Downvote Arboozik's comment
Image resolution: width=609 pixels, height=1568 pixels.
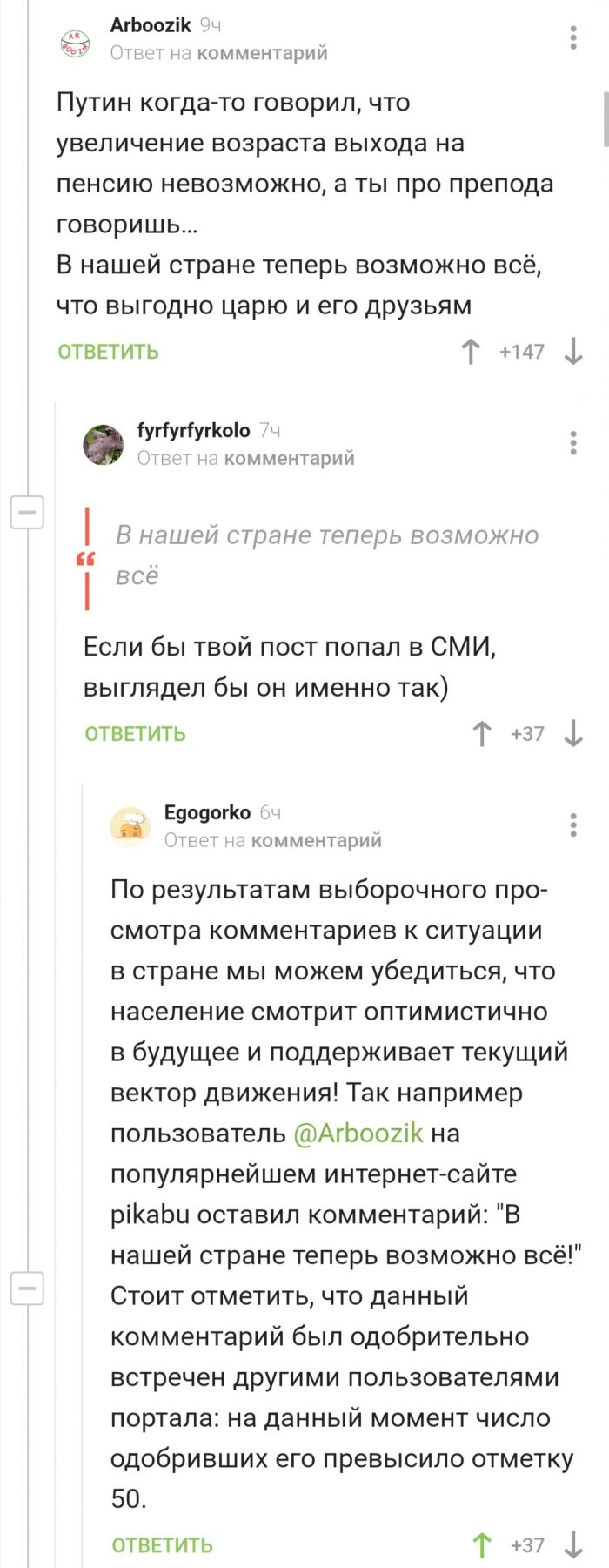(x=573, y=352)
